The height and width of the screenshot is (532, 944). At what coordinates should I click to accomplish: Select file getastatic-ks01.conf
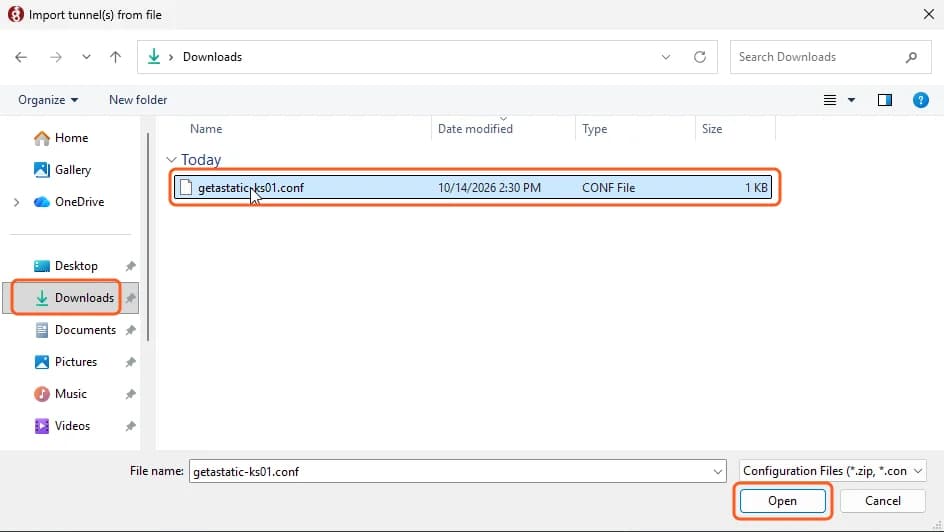[x=473, y=188]
